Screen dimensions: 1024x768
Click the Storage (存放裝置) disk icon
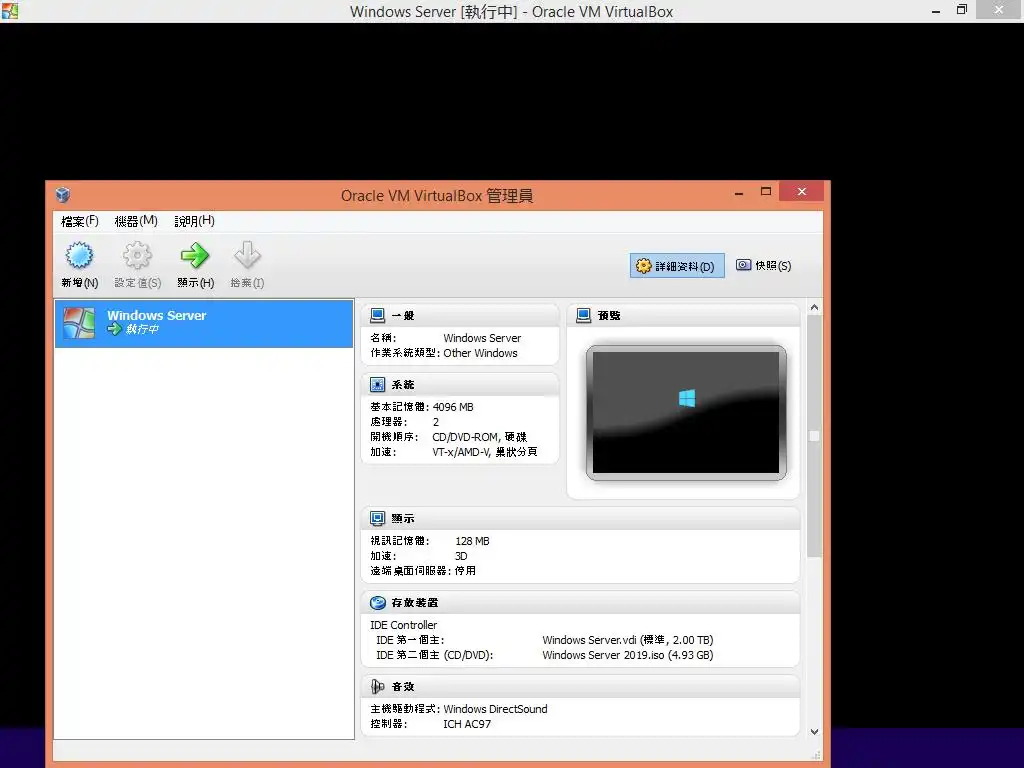377,603
